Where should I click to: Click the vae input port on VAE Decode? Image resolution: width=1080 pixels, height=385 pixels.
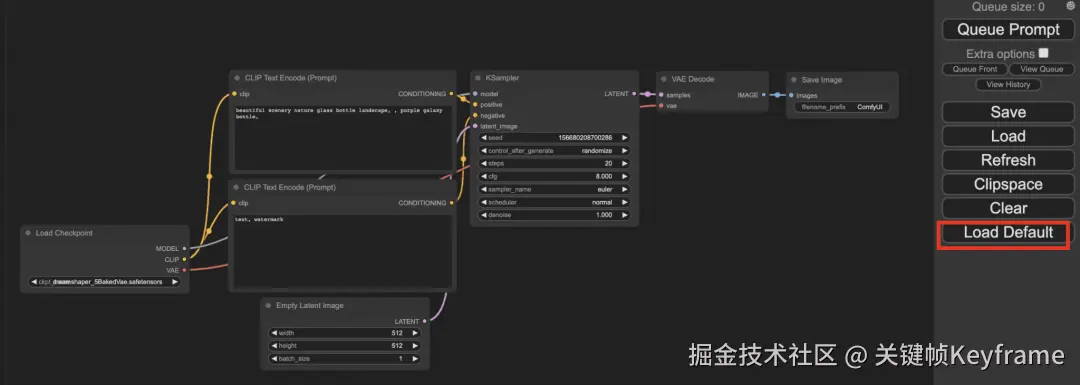click(661, 106)
